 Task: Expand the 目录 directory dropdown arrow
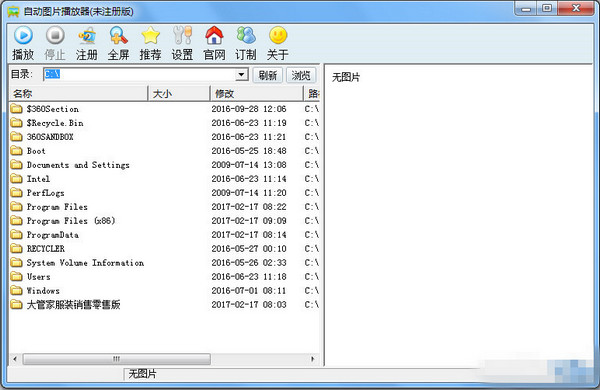241,74
